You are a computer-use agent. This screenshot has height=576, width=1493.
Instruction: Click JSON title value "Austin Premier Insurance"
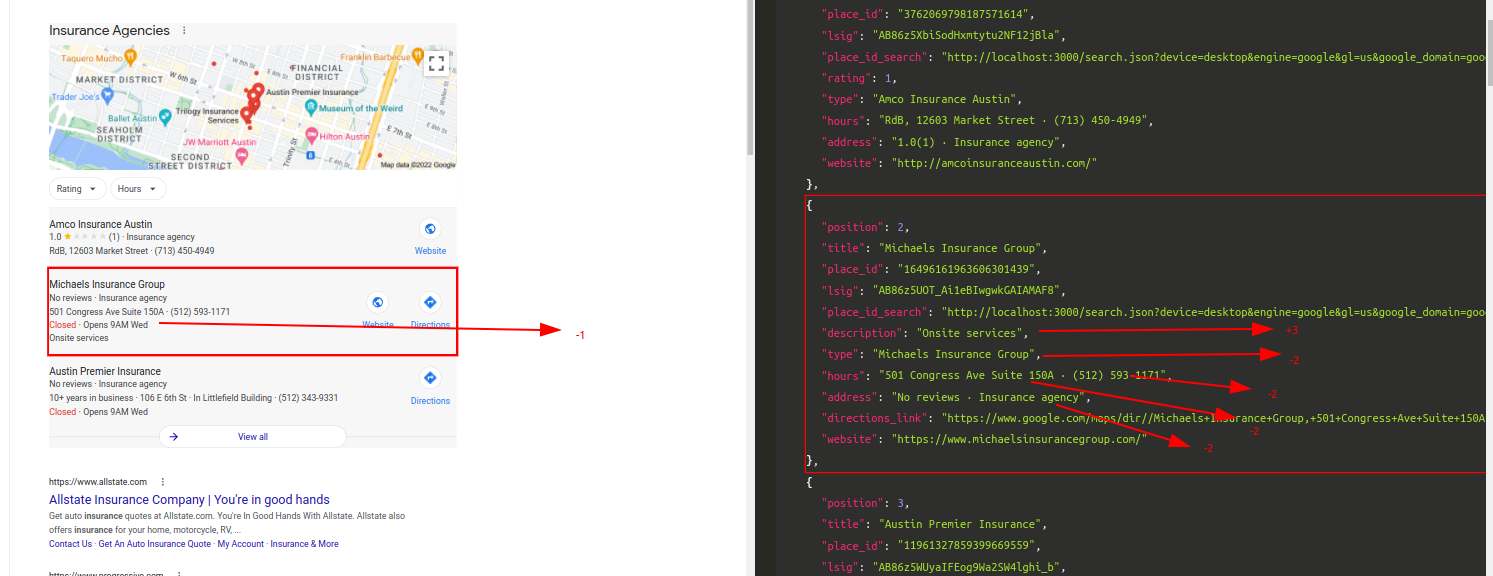[961, 524]
